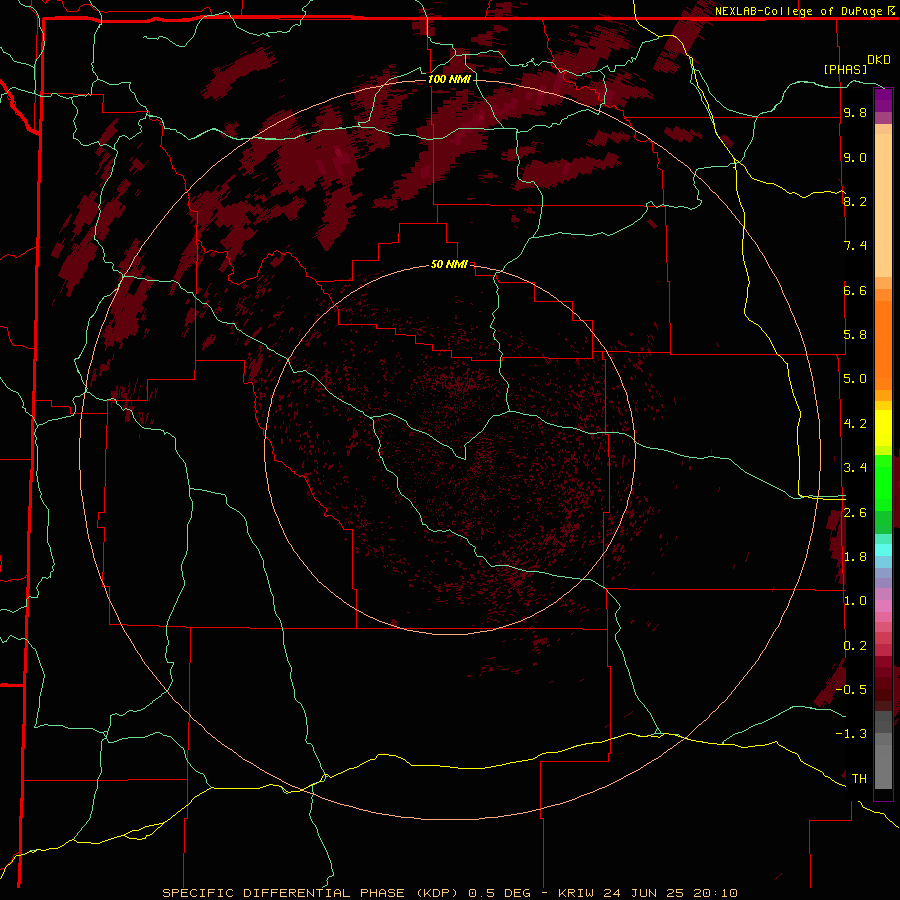
Task: Click the 7.4 scale value
Action: pyautogui.click(x=855, y=246)
